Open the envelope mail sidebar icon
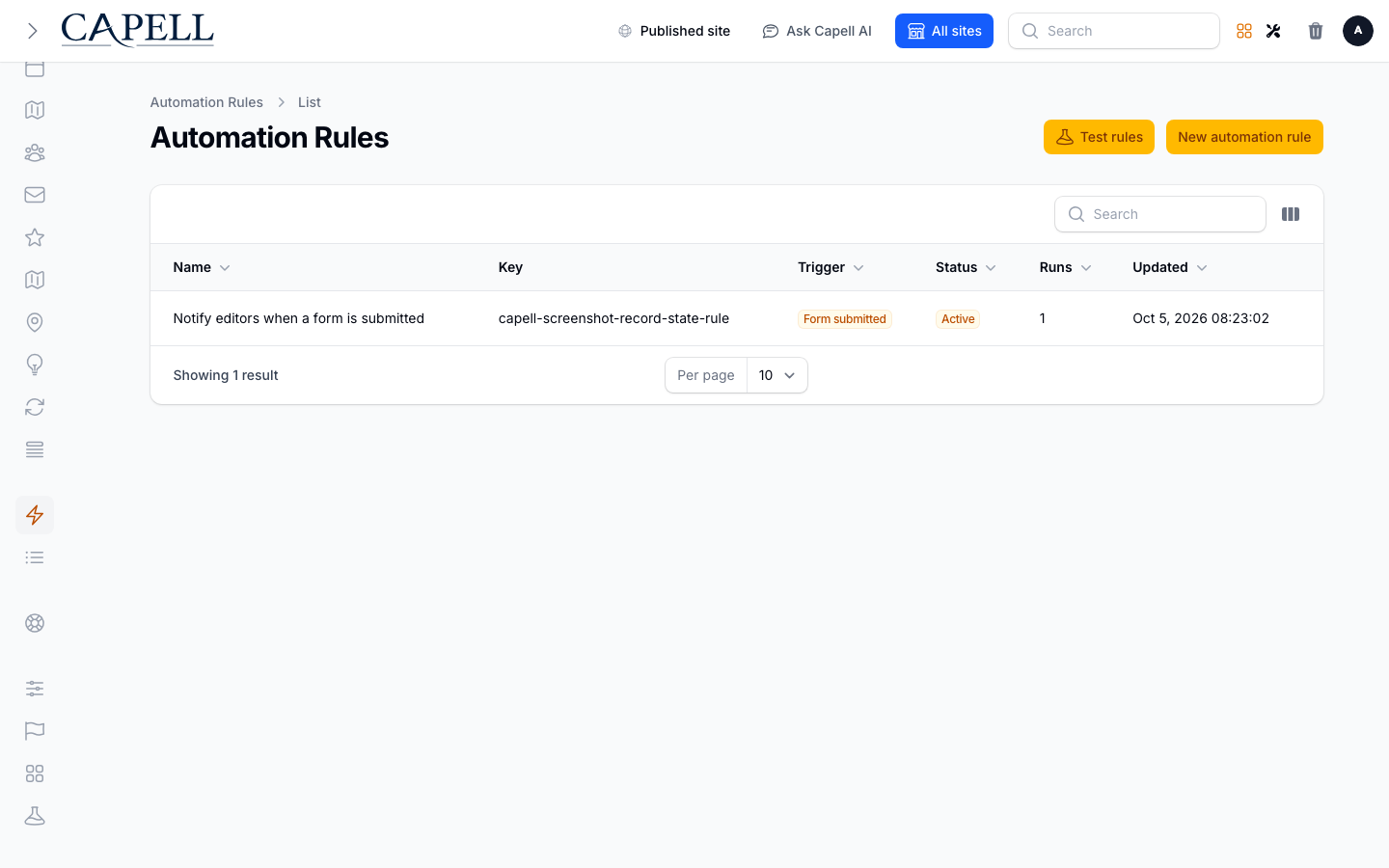Viewport: 1389px width, 868px height. point(35,195)
